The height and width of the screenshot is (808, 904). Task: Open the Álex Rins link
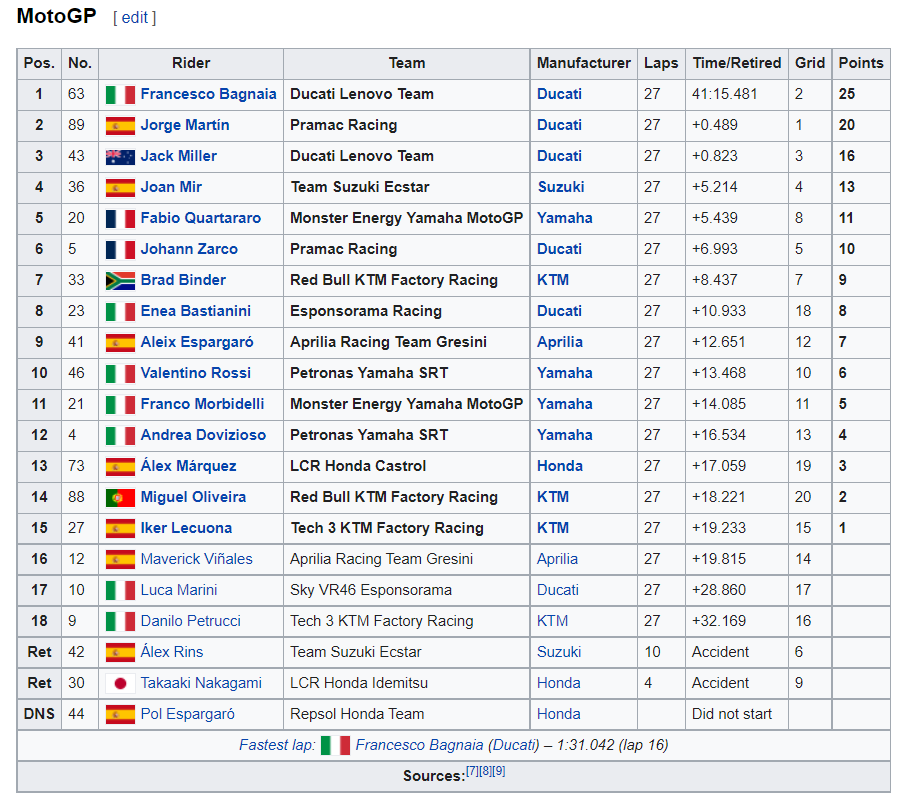point(172,652)
